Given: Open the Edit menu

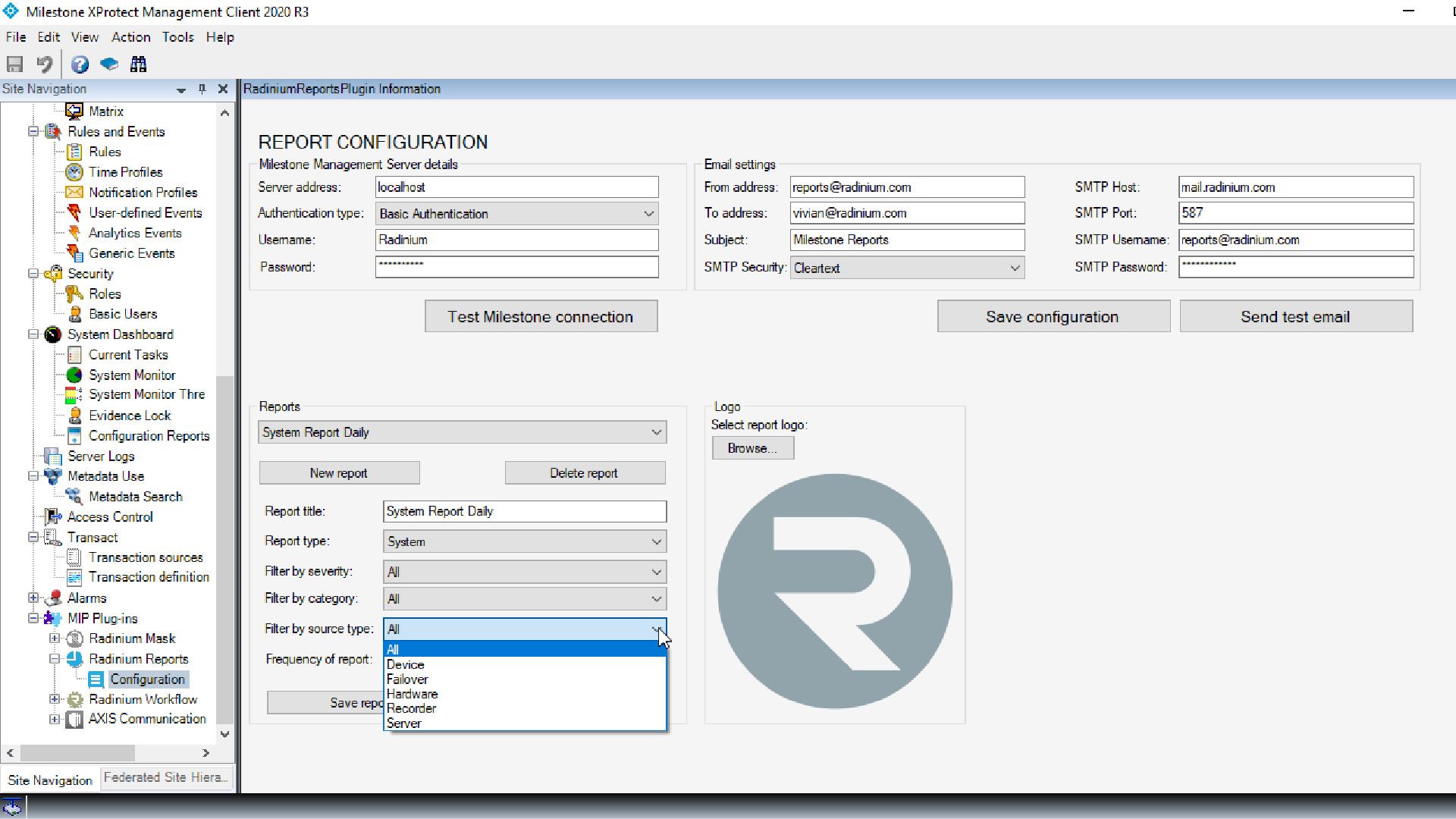Looking at the screenshot, I should (49, 37).
